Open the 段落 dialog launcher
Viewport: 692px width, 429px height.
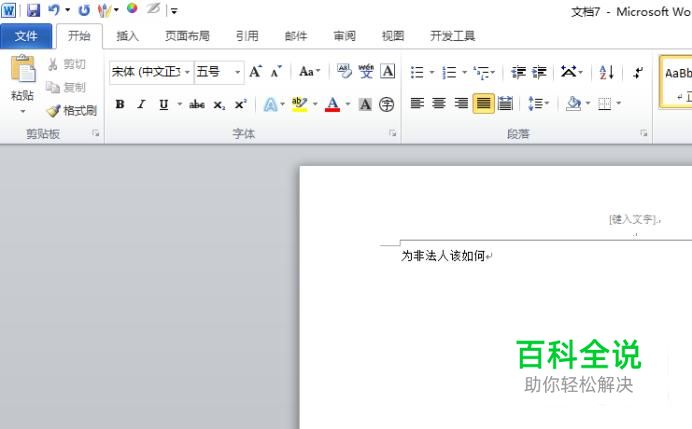click(x=643, y=133)
